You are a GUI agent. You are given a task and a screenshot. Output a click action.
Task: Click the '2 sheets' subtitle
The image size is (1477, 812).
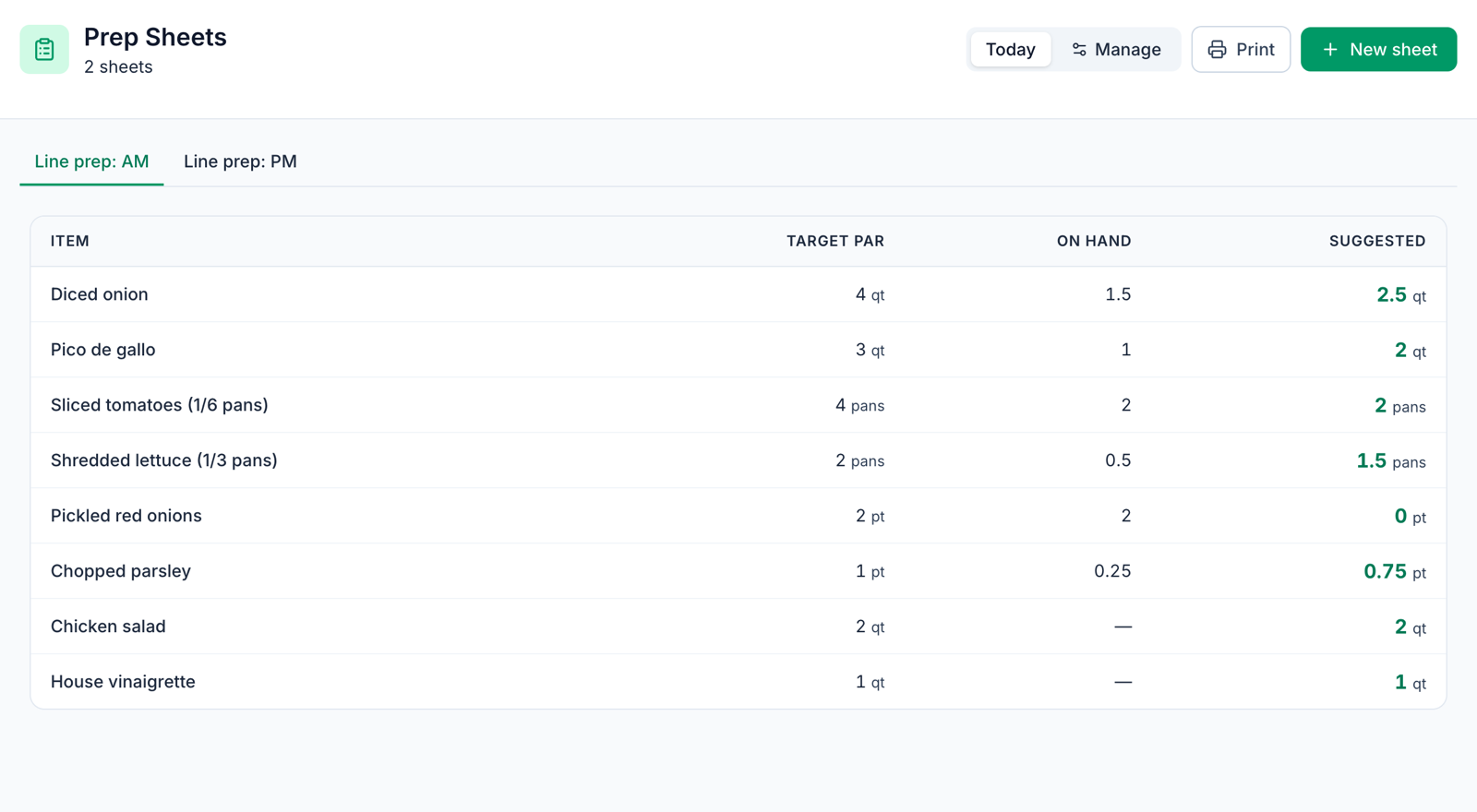(x=118, y=67)
